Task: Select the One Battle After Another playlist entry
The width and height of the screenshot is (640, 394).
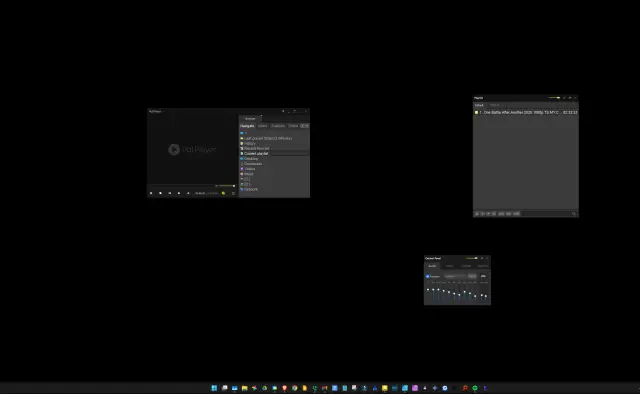Action: coord(526,112)
